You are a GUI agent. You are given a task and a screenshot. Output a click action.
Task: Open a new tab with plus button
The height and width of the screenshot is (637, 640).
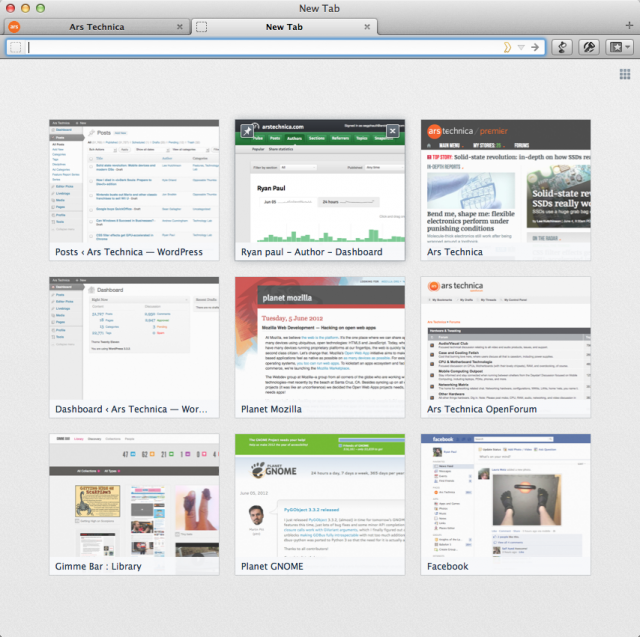click(629, 25)
